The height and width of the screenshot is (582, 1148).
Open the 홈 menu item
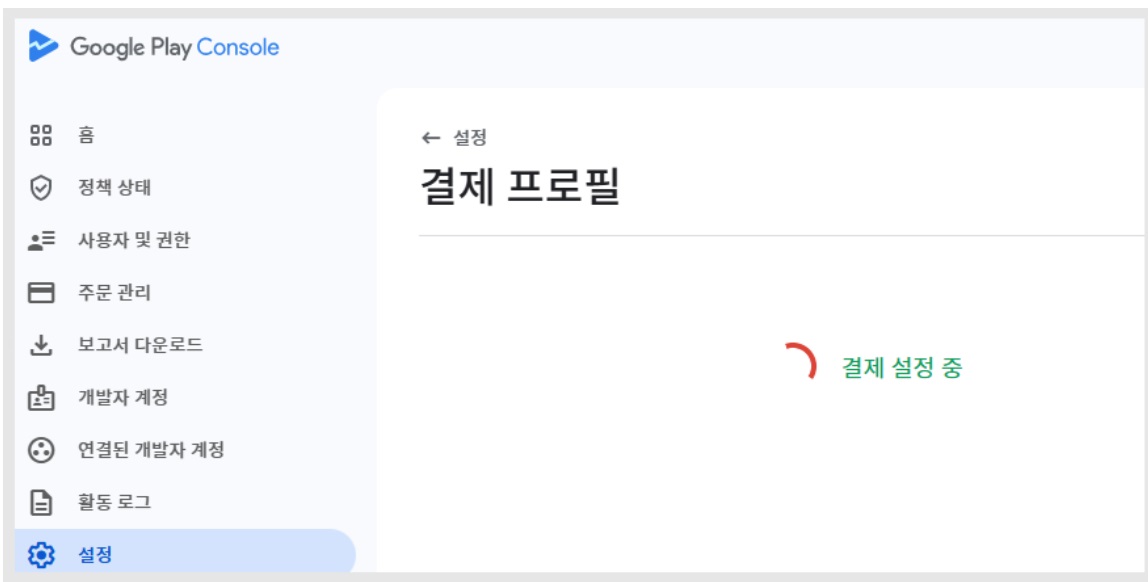(184, 135)
